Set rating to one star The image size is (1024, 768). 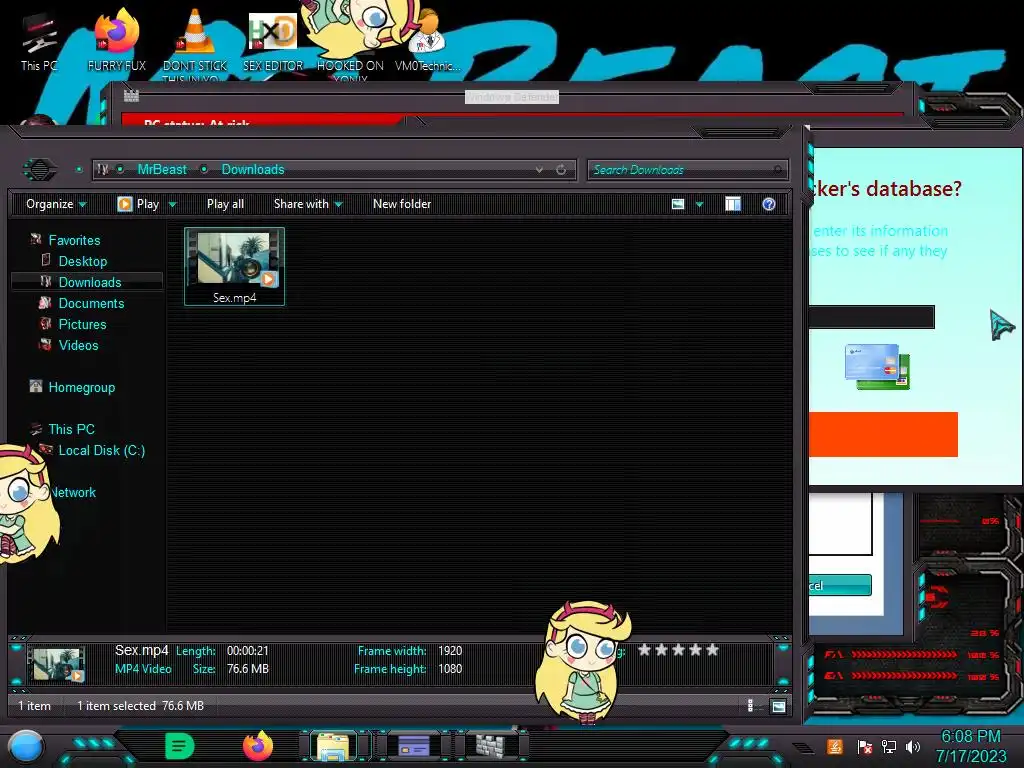[x=645, y=650]
